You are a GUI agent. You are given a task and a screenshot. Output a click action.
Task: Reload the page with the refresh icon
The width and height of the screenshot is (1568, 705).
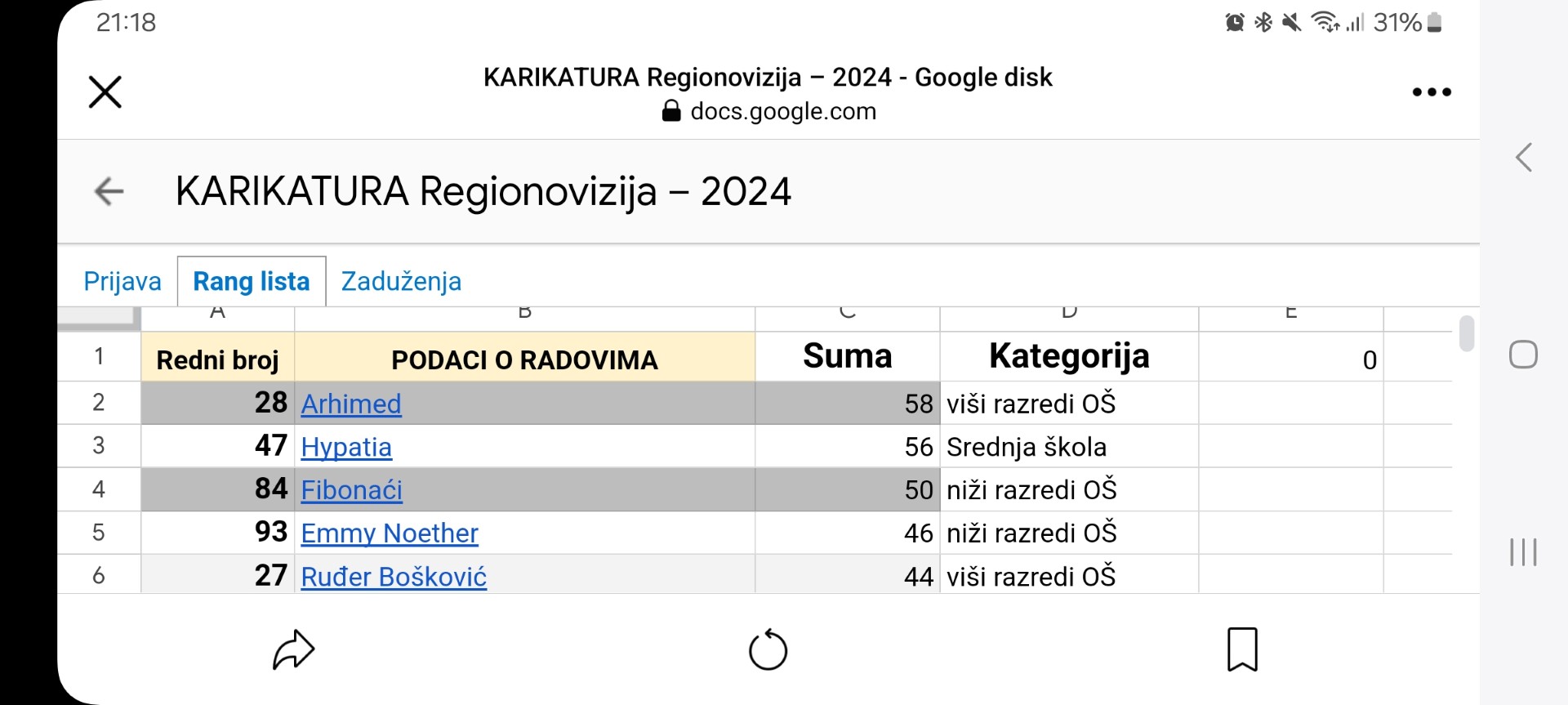coord(768,649)
